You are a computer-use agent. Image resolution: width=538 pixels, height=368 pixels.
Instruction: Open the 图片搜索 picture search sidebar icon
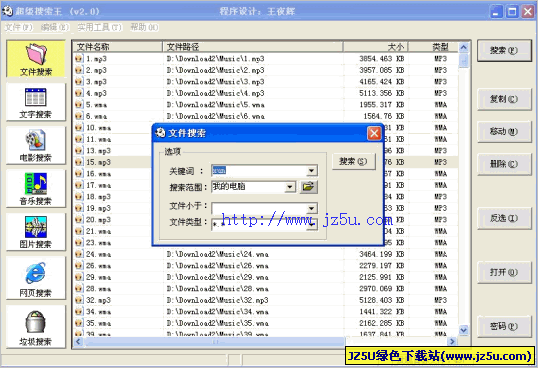[36, 232]
